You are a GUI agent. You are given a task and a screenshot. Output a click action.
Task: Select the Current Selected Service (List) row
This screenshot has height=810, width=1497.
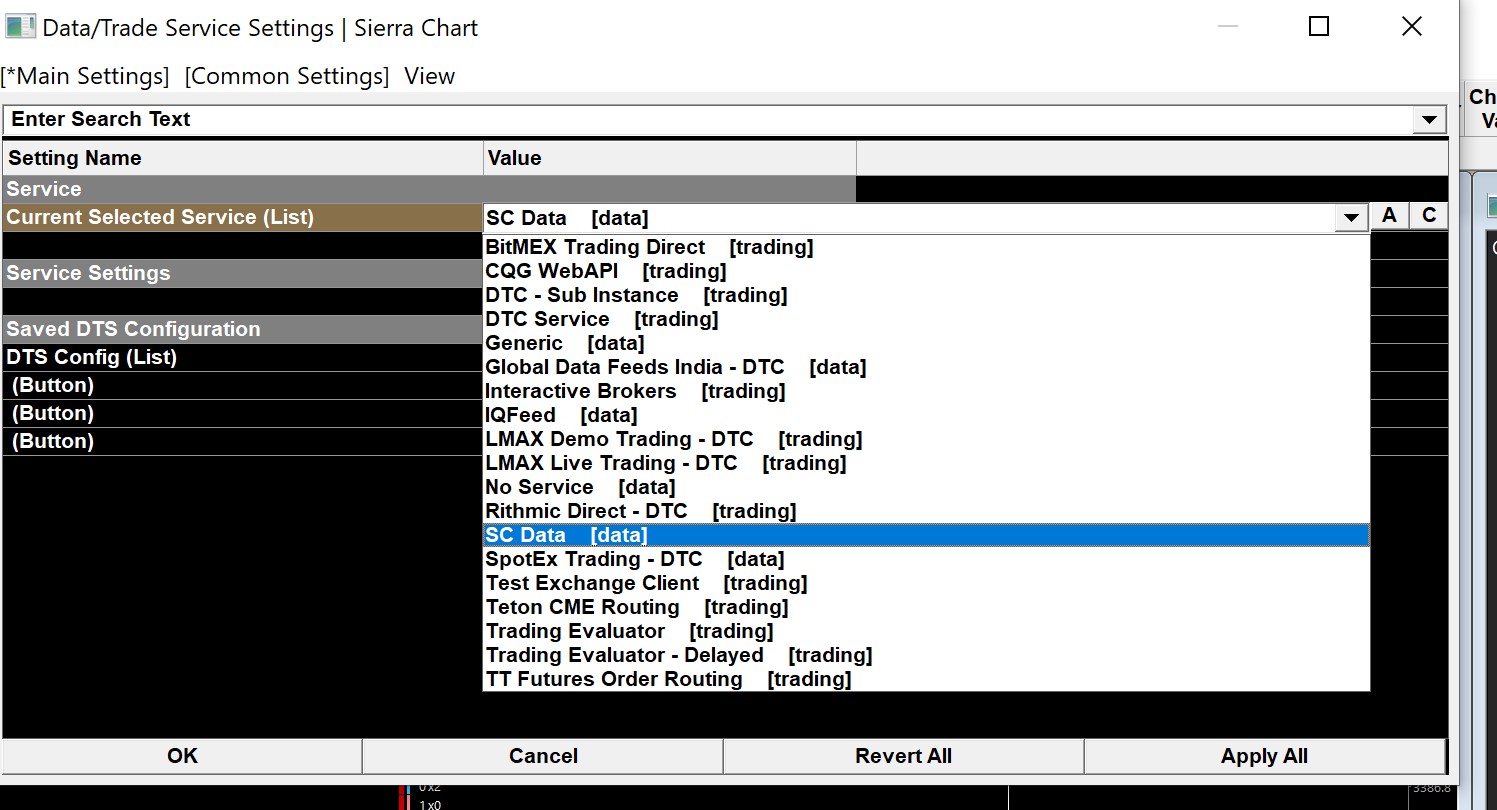click(243, 217)
